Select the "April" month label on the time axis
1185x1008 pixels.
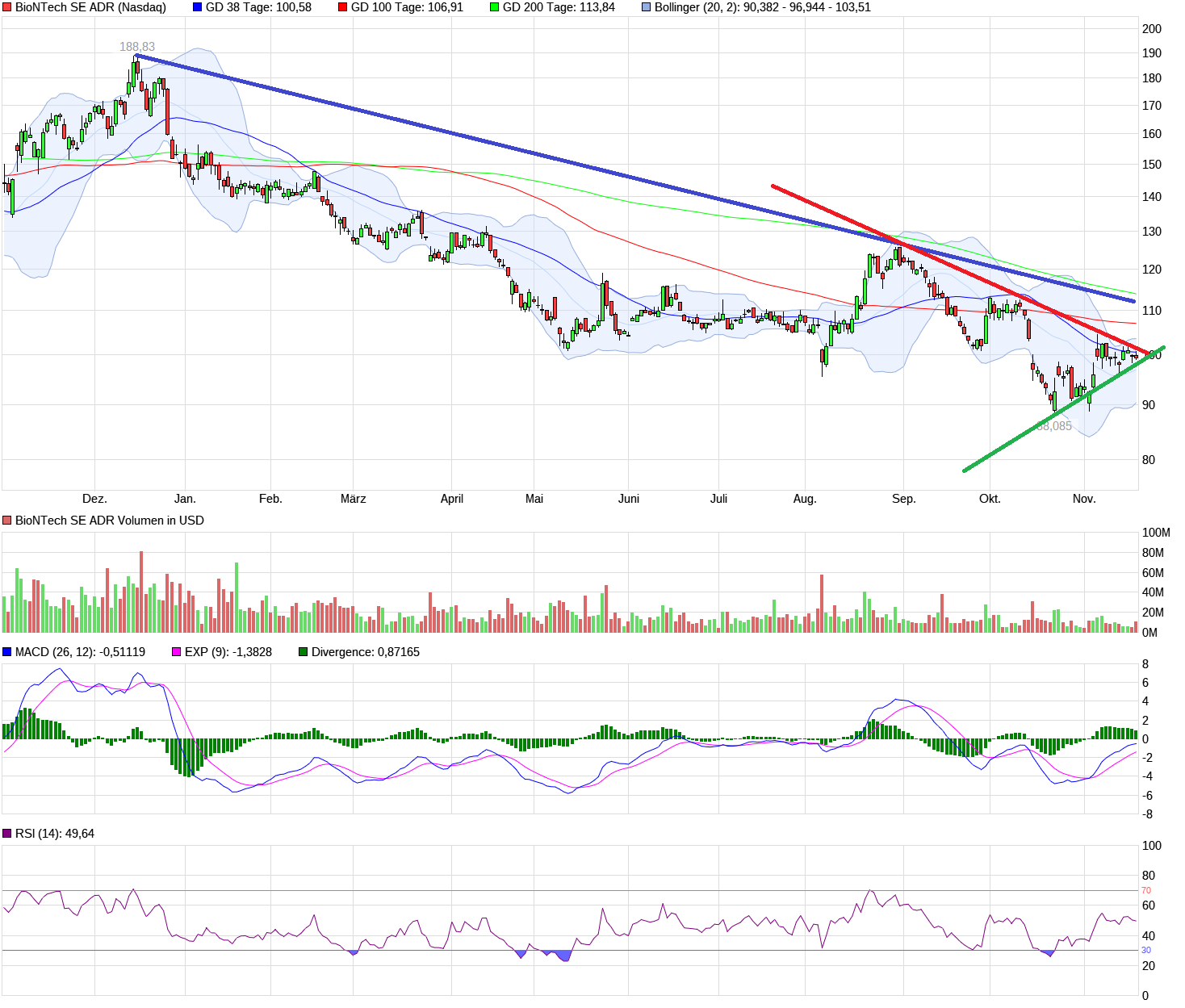(x=452, y=499)
